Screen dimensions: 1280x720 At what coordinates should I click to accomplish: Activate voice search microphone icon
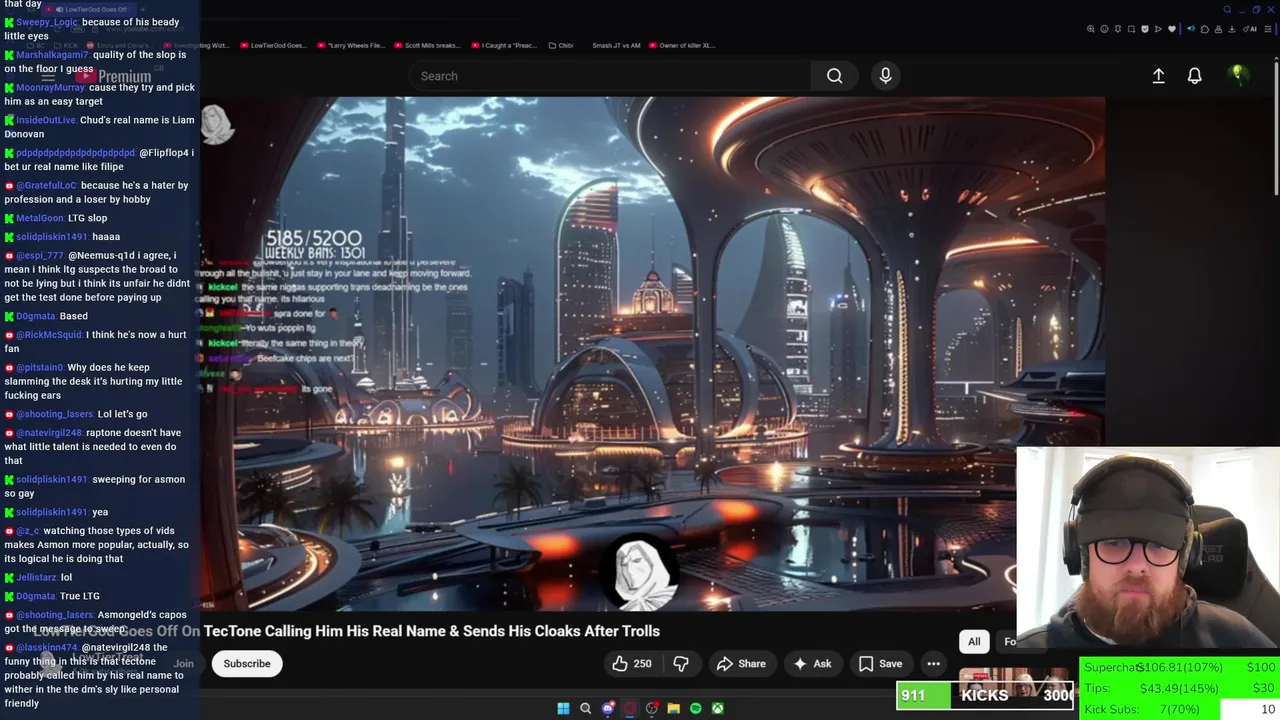point(885,76)
